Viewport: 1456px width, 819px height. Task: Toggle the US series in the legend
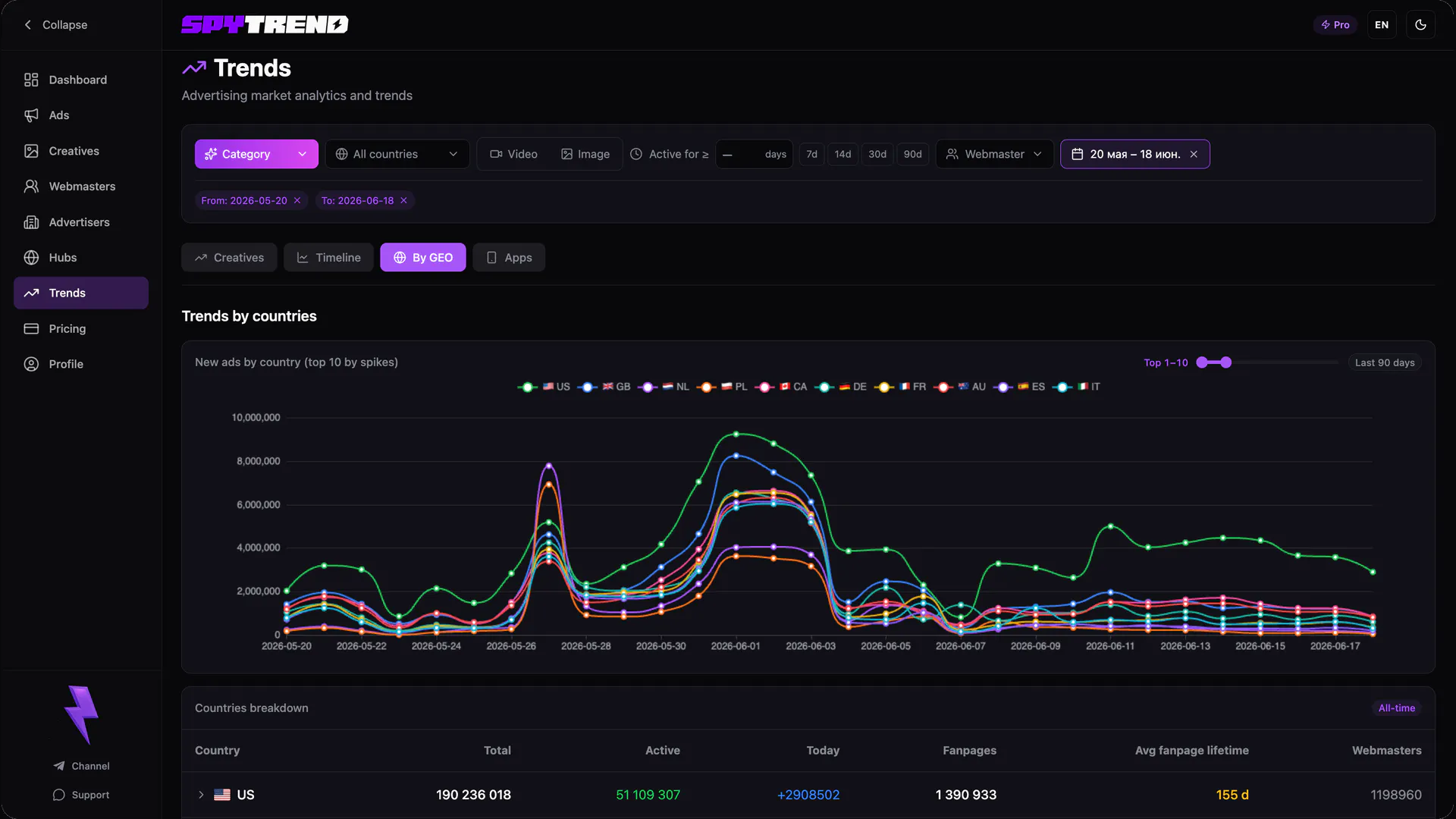[x=544, y=387]
